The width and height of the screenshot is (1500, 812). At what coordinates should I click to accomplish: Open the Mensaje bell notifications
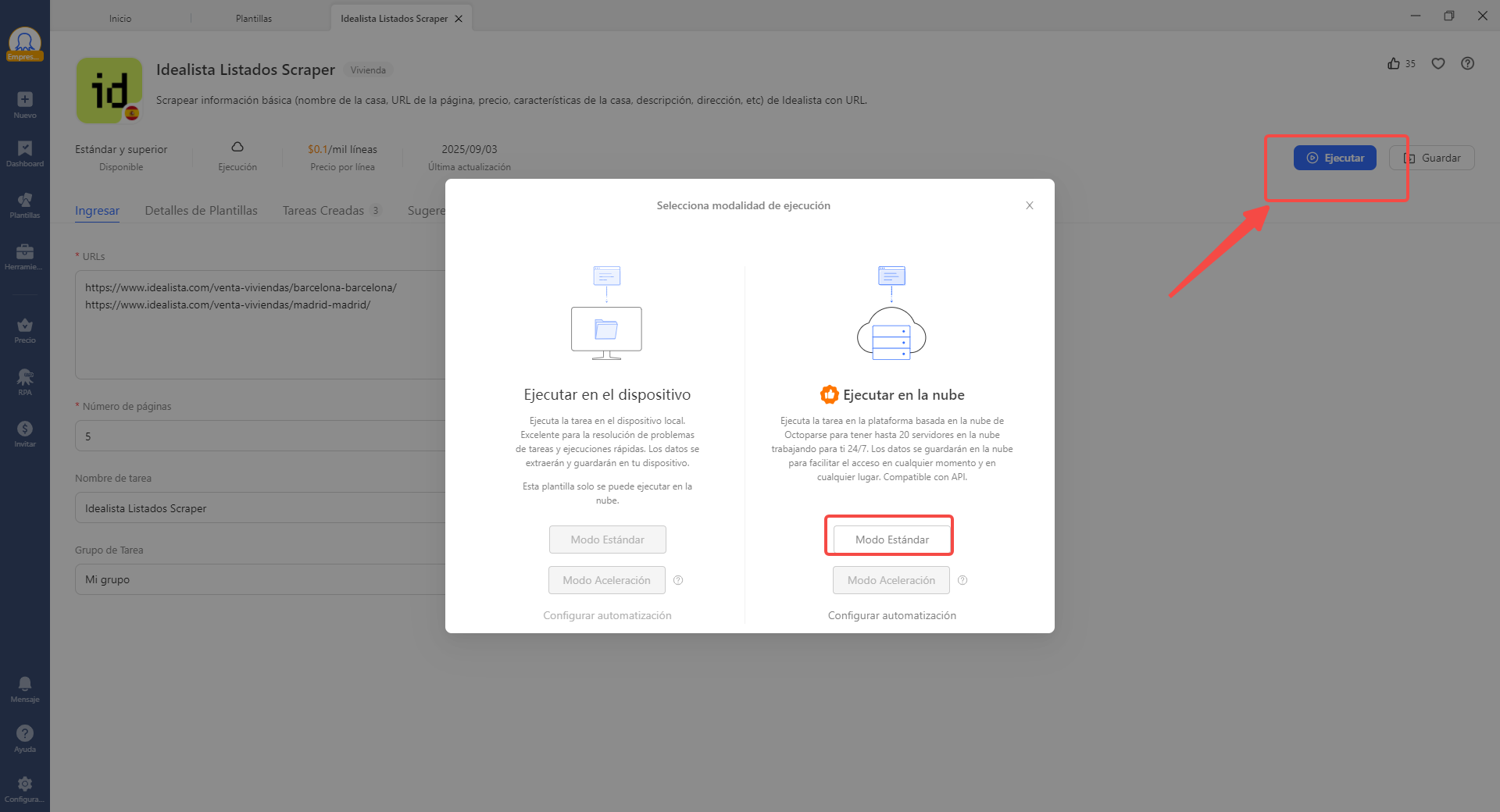(x=25, y=685)
